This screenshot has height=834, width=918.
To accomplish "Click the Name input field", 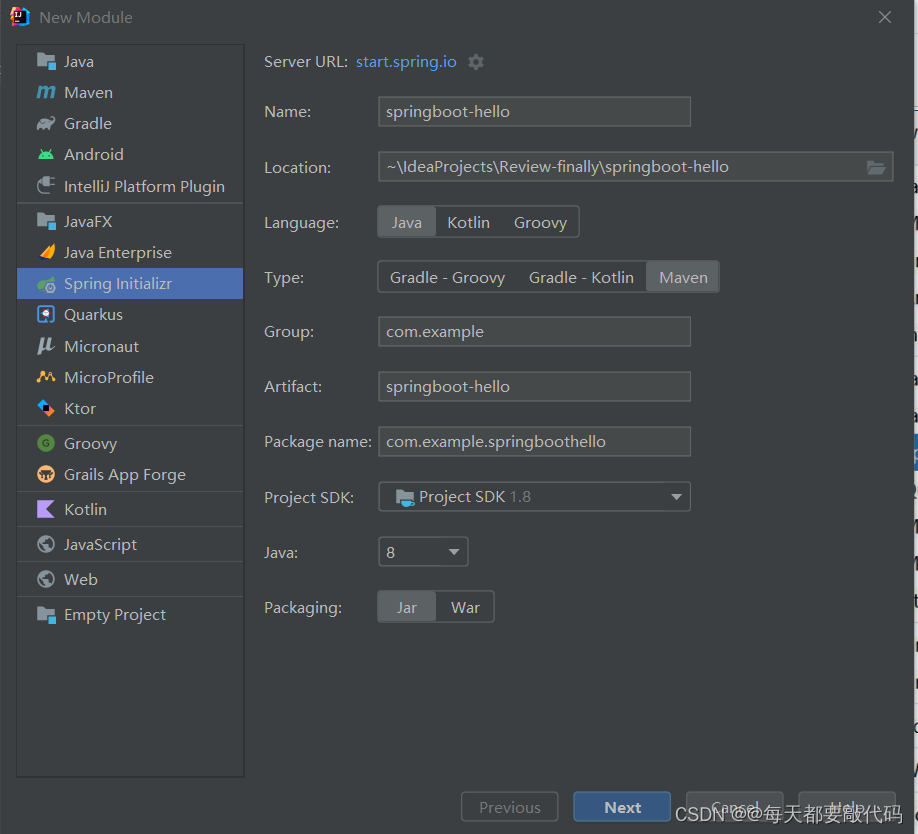I will click(535, 112).
